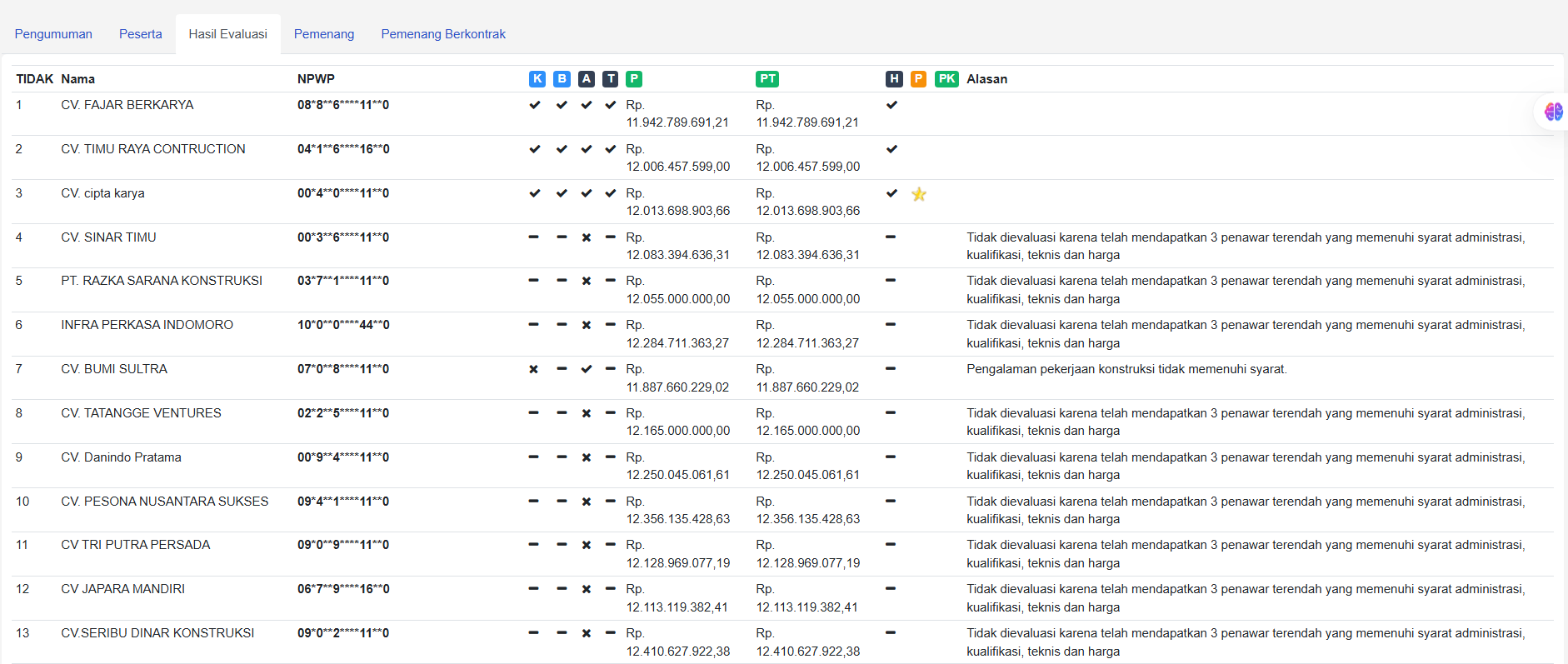Open the brain assistant icon at right edge

click(1553, 112)
